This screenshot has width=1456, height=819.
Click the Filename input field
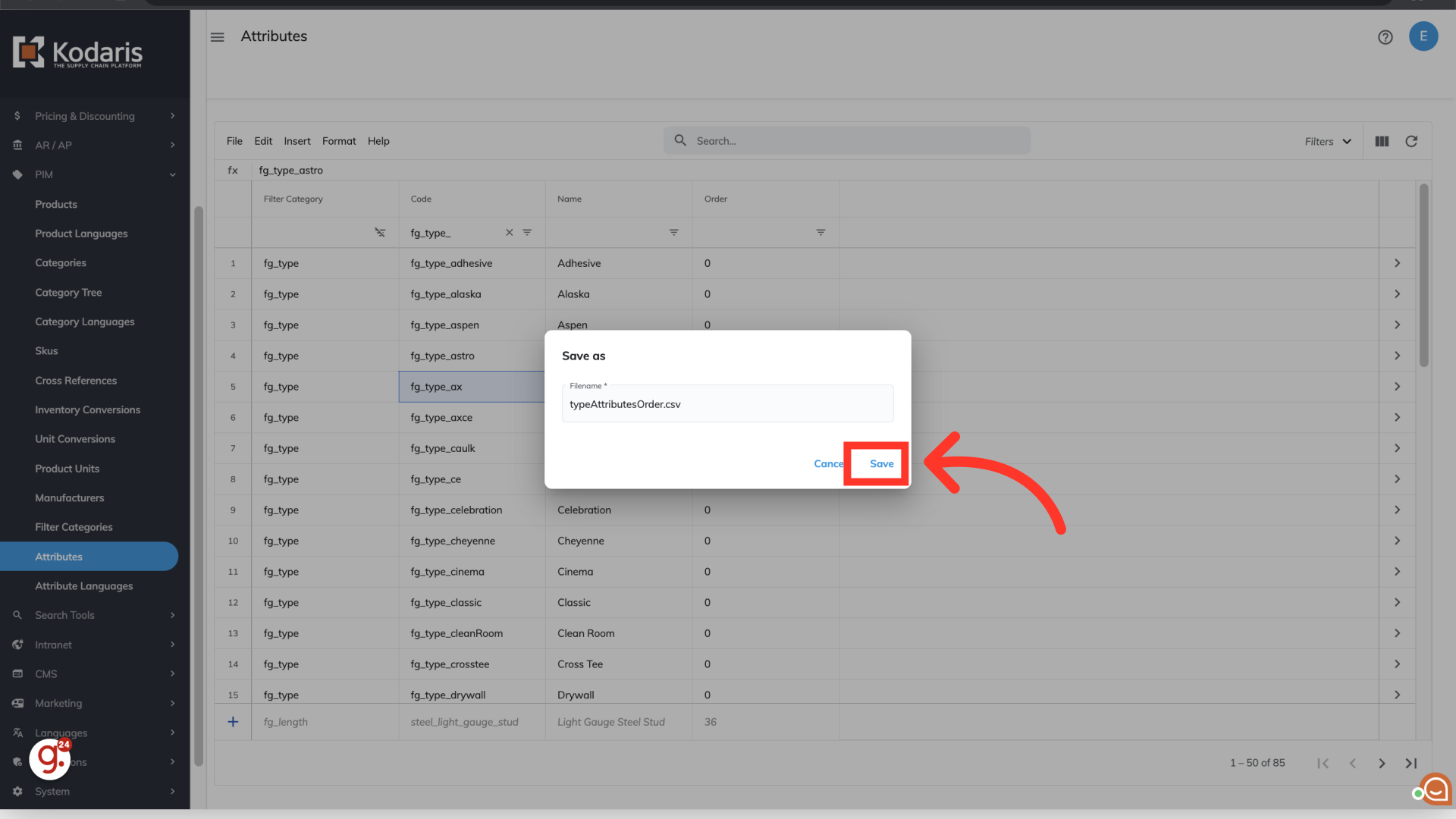[x=726, y=404]
